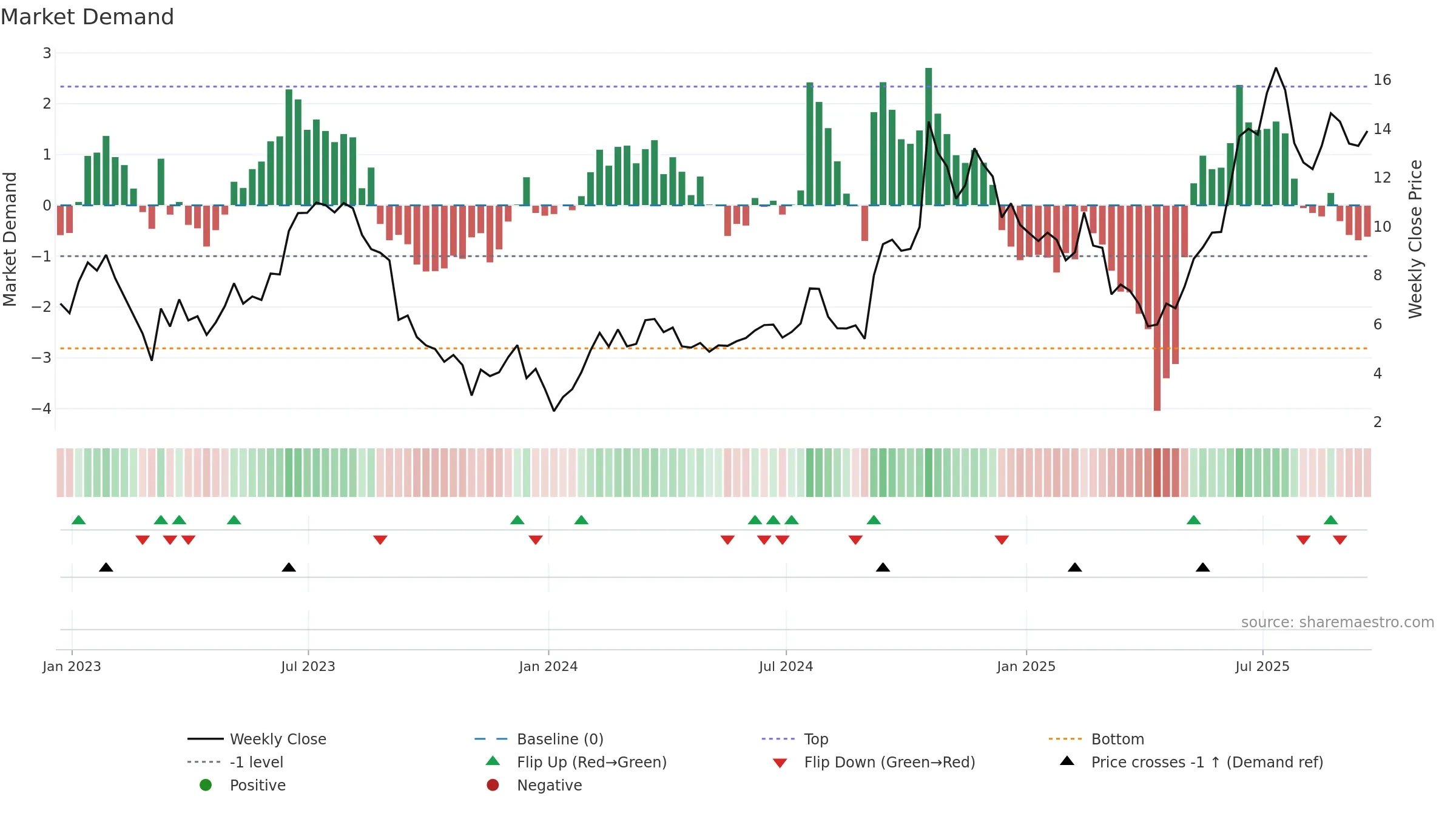
Task: Click the red Flip Down triangle legend icon
Action: pyautogui.click(x=780, y=763)
